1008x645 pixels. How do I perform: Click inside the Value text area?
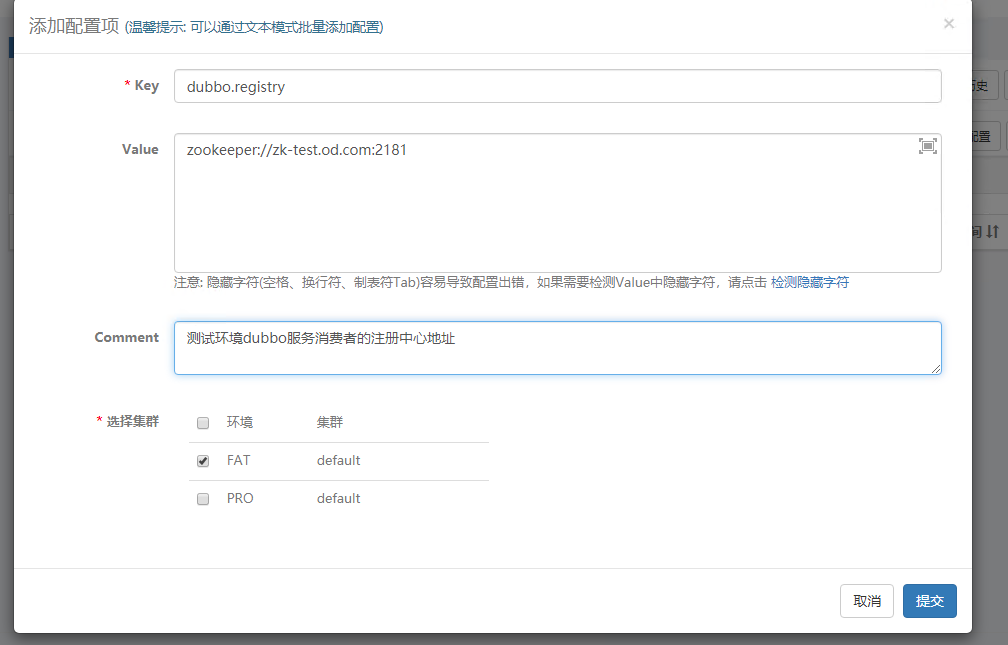click(557, 210)
